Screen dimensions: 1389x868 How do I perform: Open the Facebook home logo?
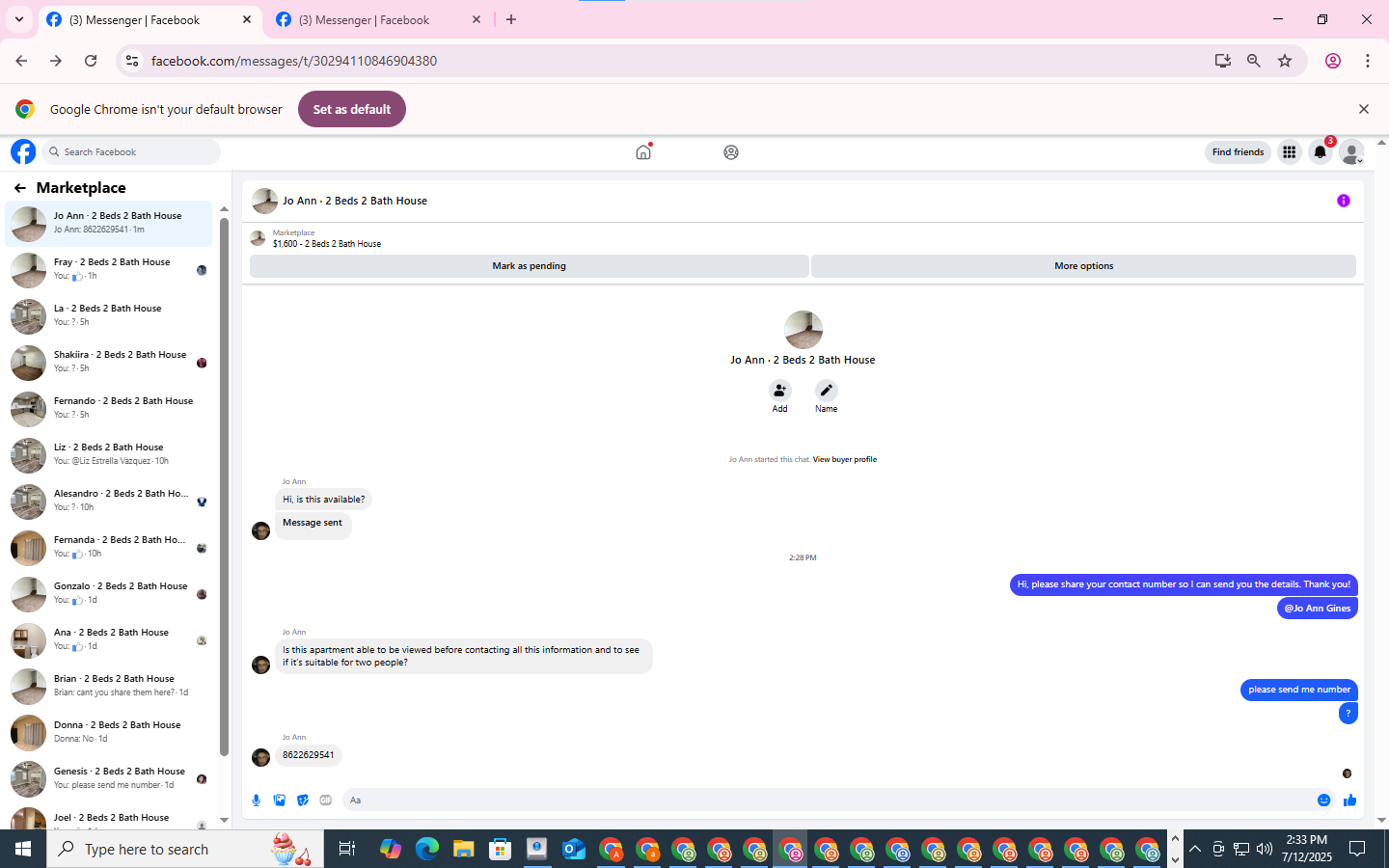pos(23,151)
